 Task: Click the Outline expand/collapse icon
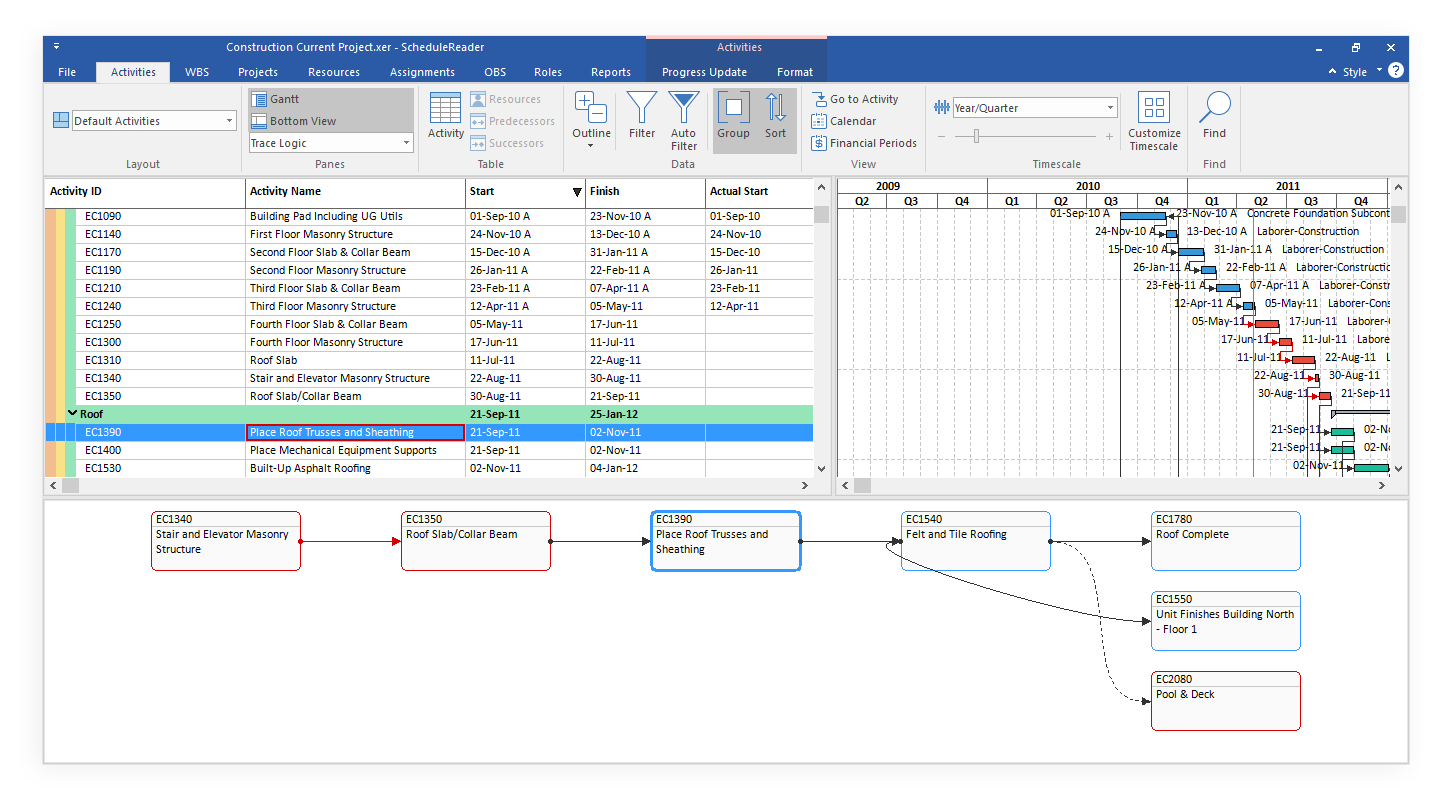click(x=591, y=107)
